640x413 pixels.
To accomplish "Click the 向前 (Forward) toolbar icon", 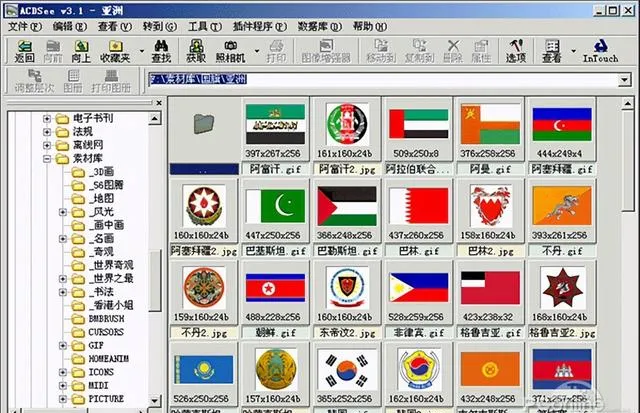I will 53,51.
